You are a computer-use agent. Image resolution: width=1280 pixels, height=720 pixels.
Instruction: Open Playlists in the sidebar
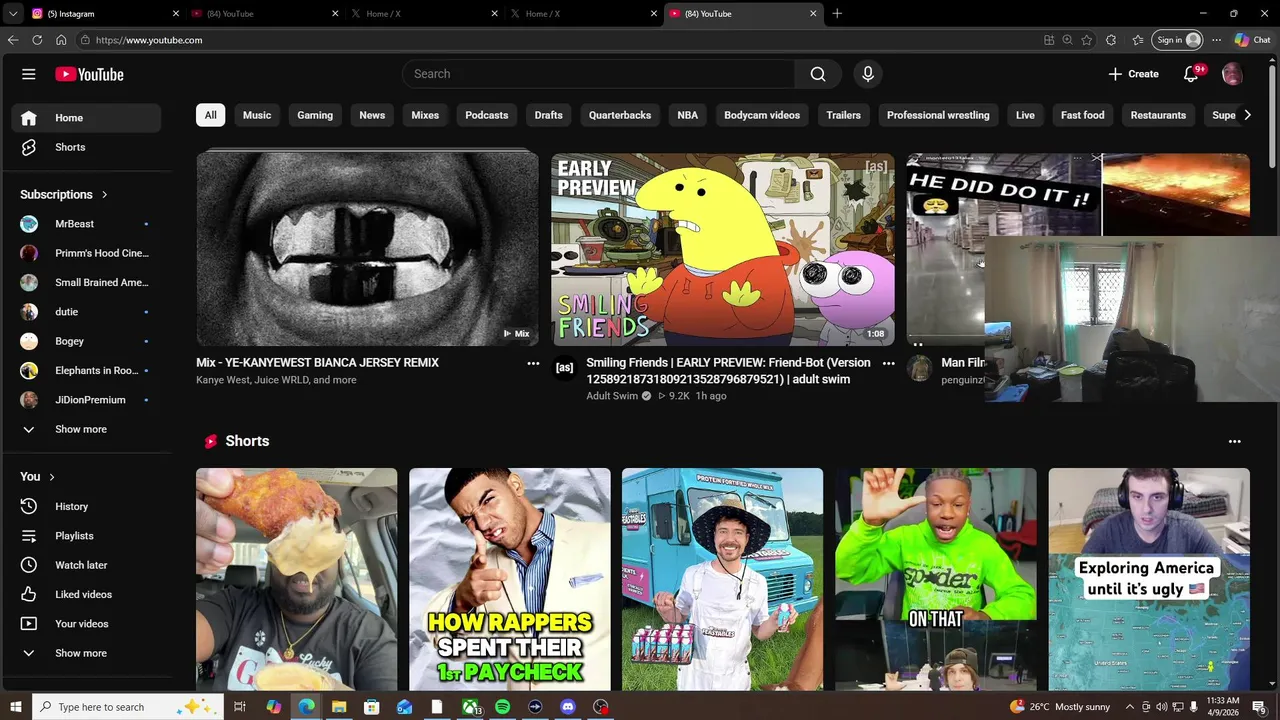86,536
